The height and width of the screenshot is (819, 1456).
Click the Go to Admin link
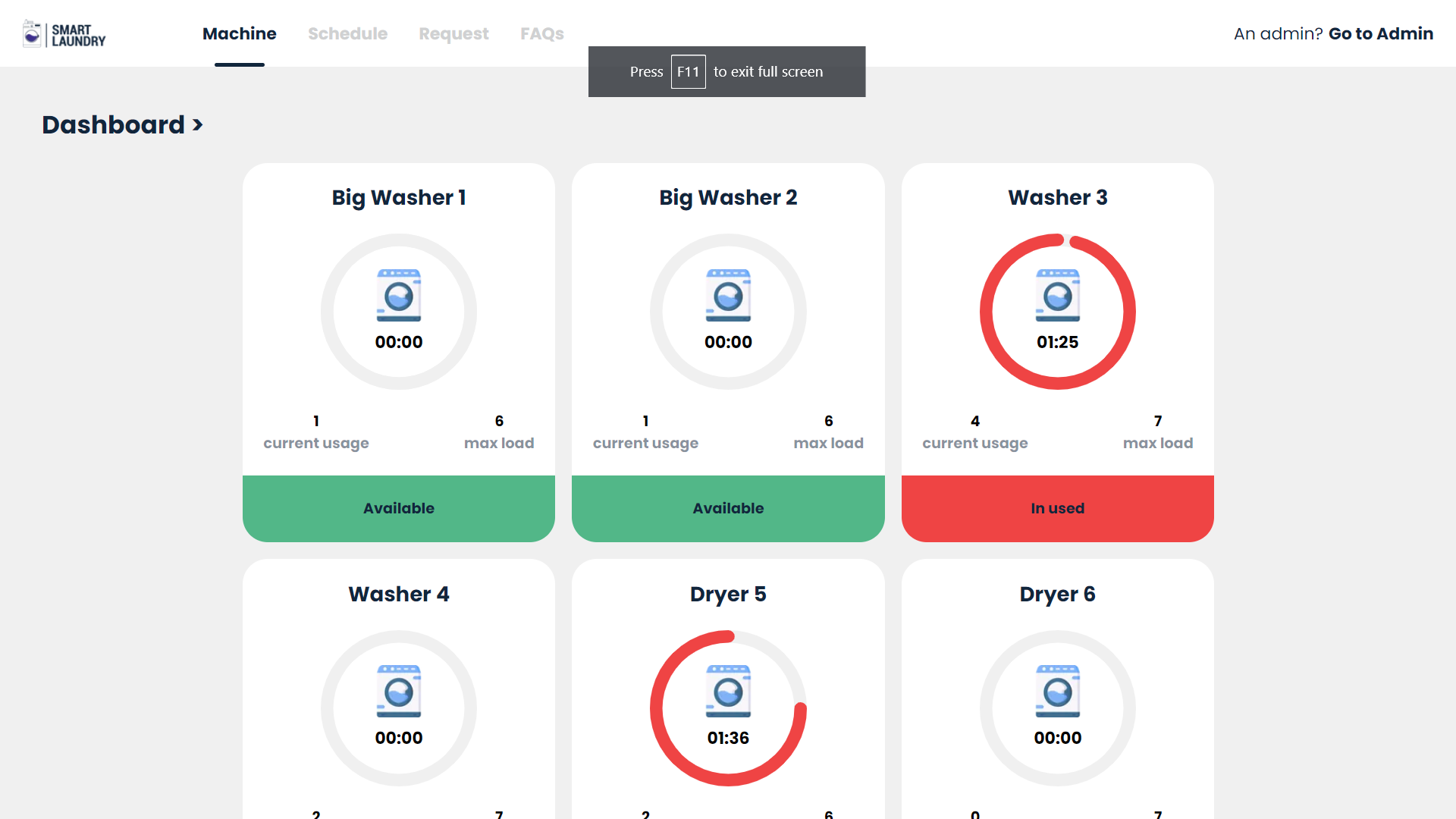pyautogui.click(x=1381, y=33)
